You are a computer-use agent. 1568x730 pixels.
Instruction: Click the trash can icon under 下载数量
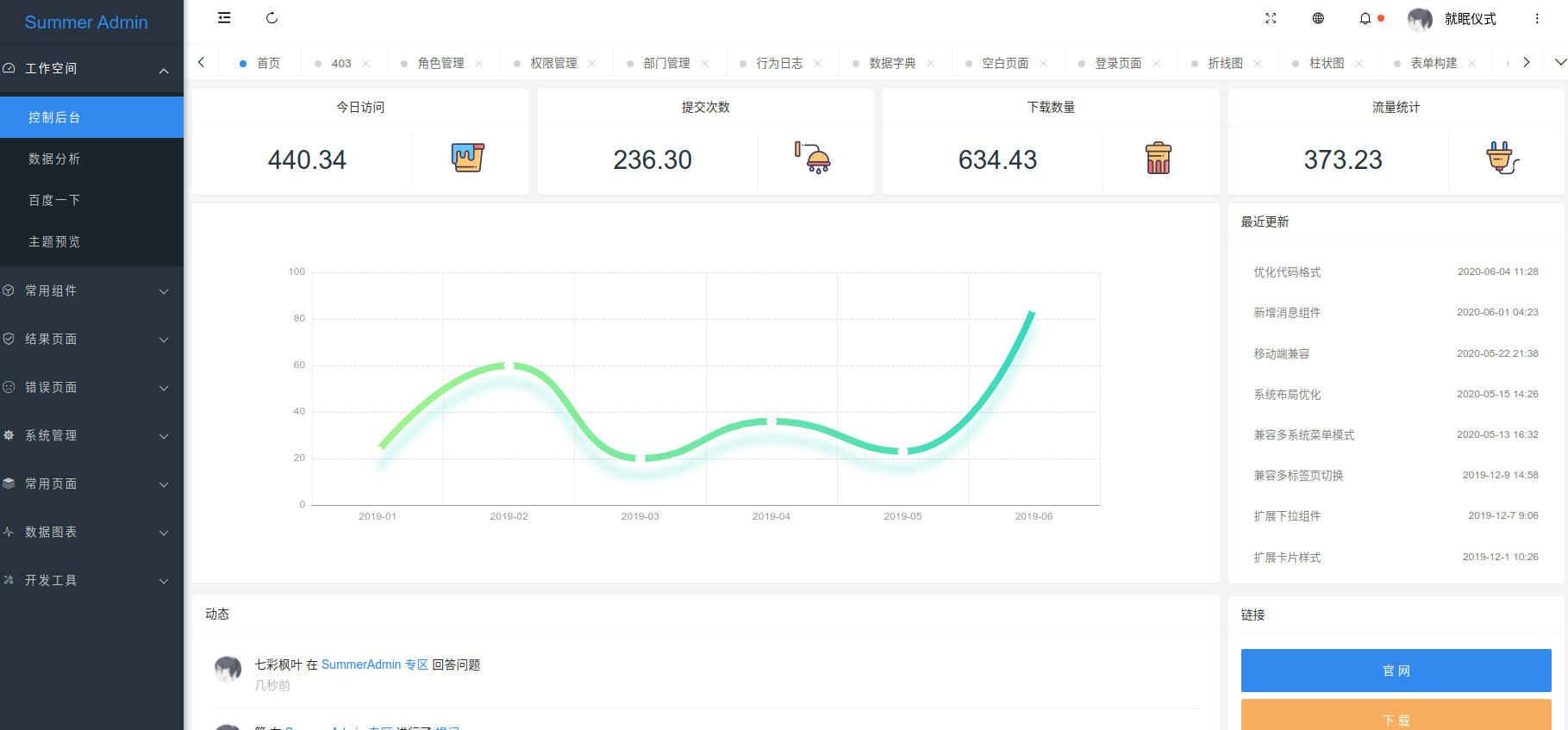click(x=1159, y=159)
